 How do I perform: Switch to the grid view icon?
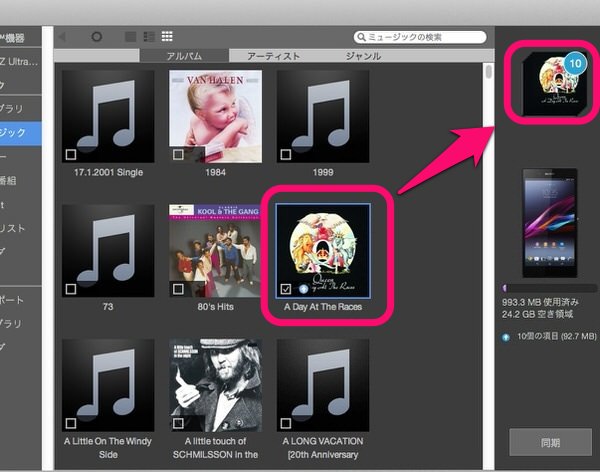[167, 36]
